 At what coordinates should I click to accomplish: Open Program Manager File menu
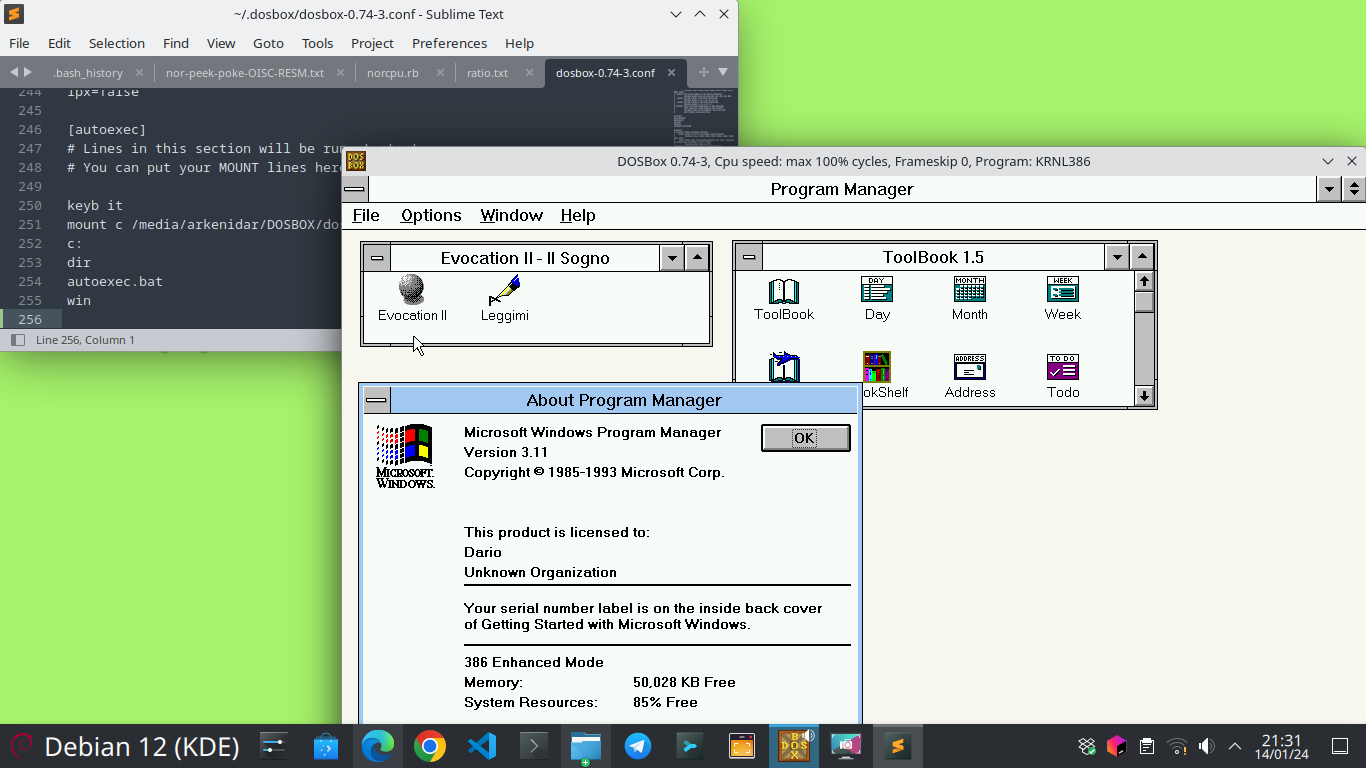pyautogui.click(x=366, y=215)
